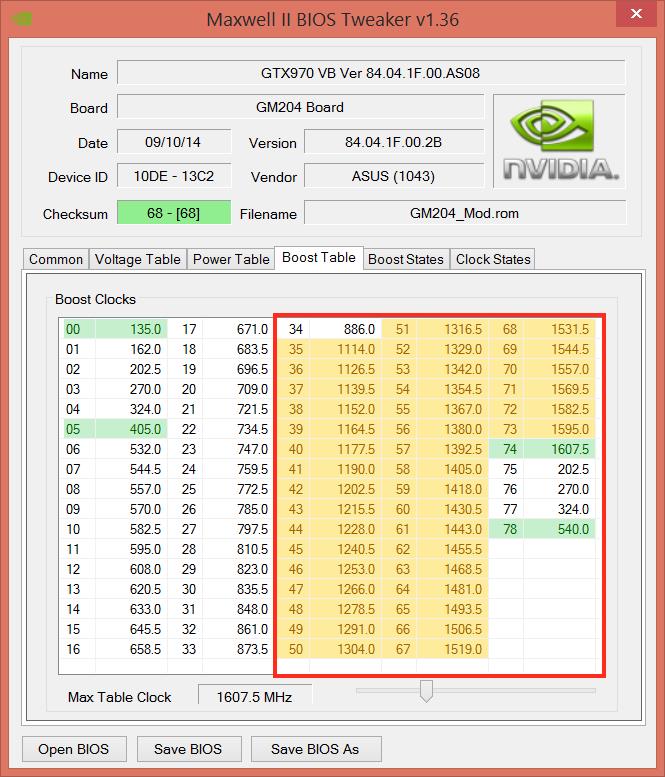This screenshot has height=777, width=665.
Task: Select boost clock cell 1569.5
Action: (x=559, y=389)
